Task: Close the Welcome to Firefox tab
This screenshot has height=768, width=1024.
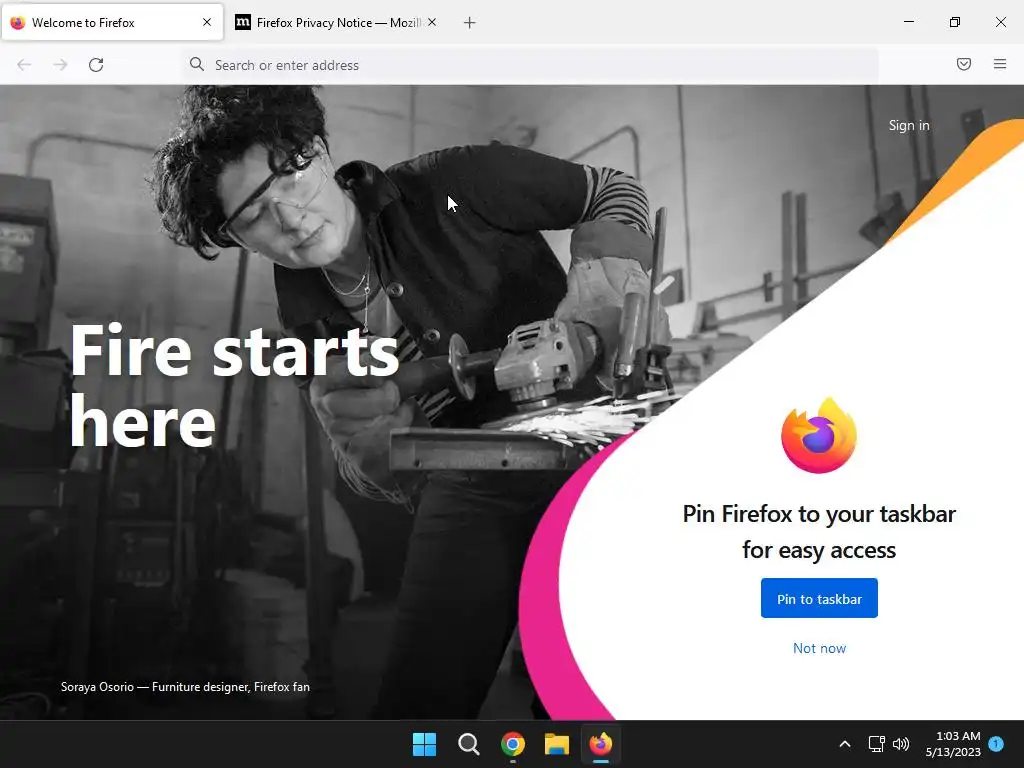Action: (x=206, y=22)
